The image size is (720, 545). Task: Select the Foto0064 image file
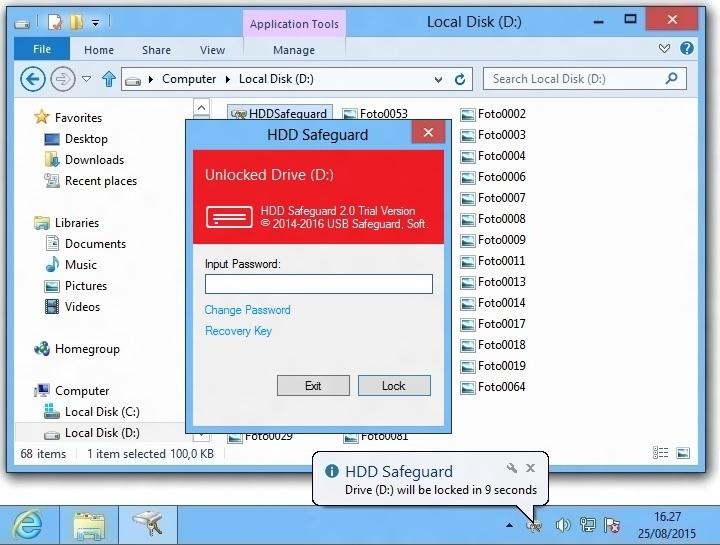pos(493,387)
